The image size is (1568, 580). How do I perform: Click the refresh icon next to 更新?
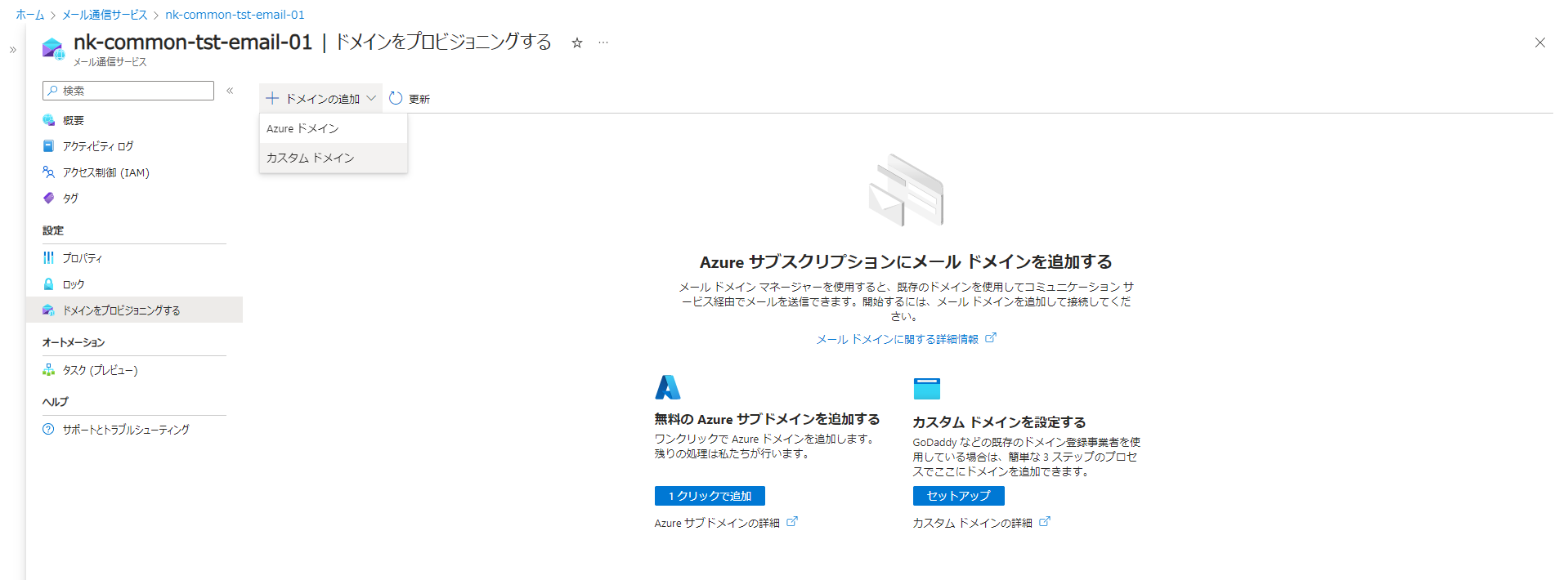[x=396, y=98]
